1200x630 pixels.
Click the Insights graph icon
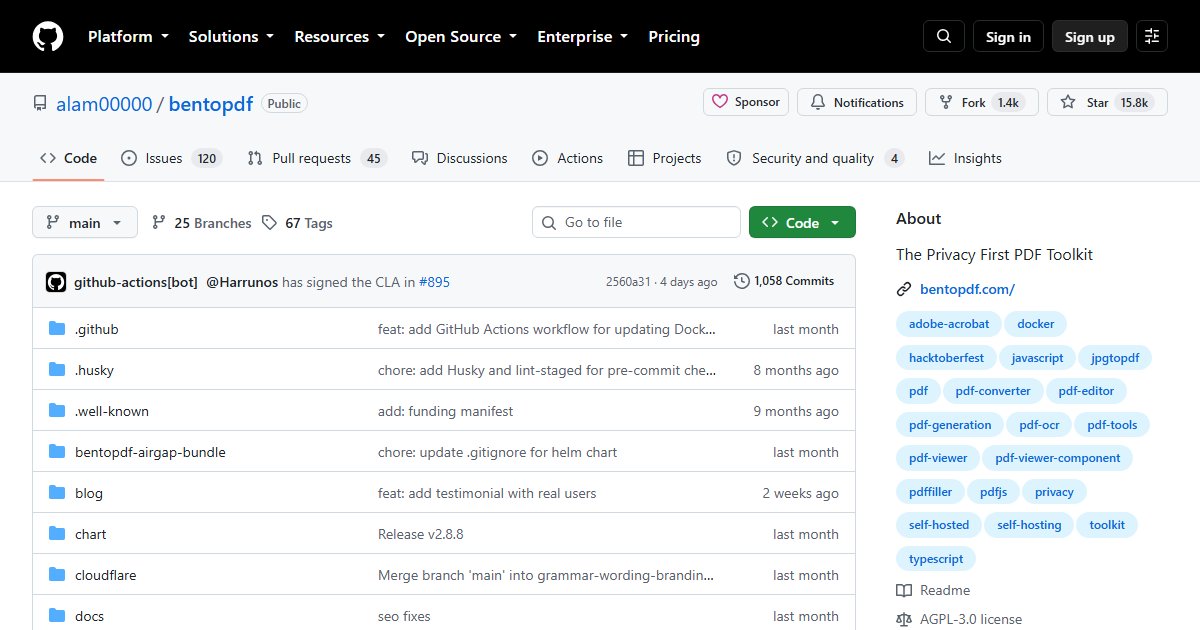click(937, 158)
